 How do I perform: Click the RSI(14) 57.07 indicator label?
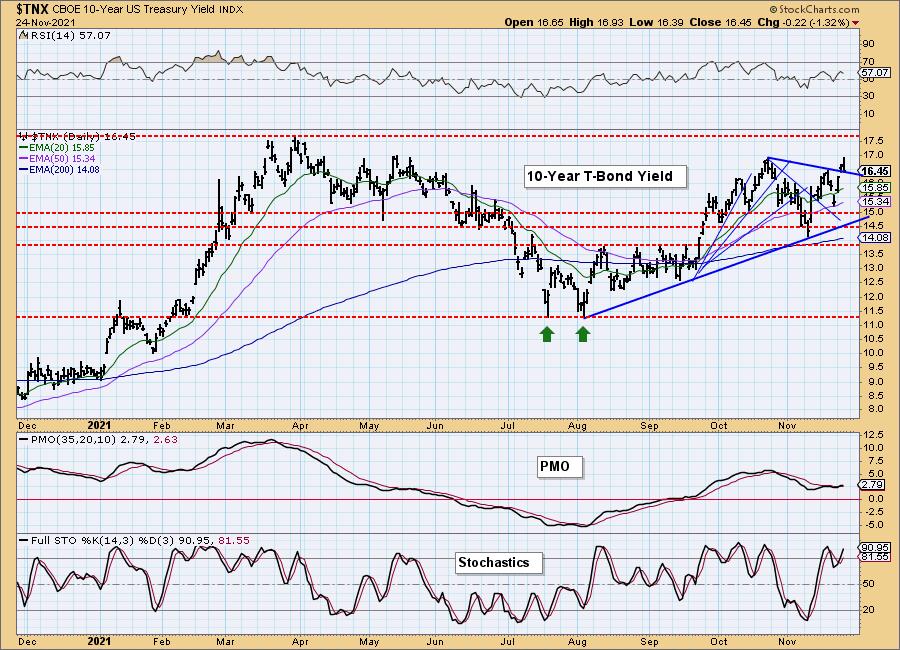(65, 36)
